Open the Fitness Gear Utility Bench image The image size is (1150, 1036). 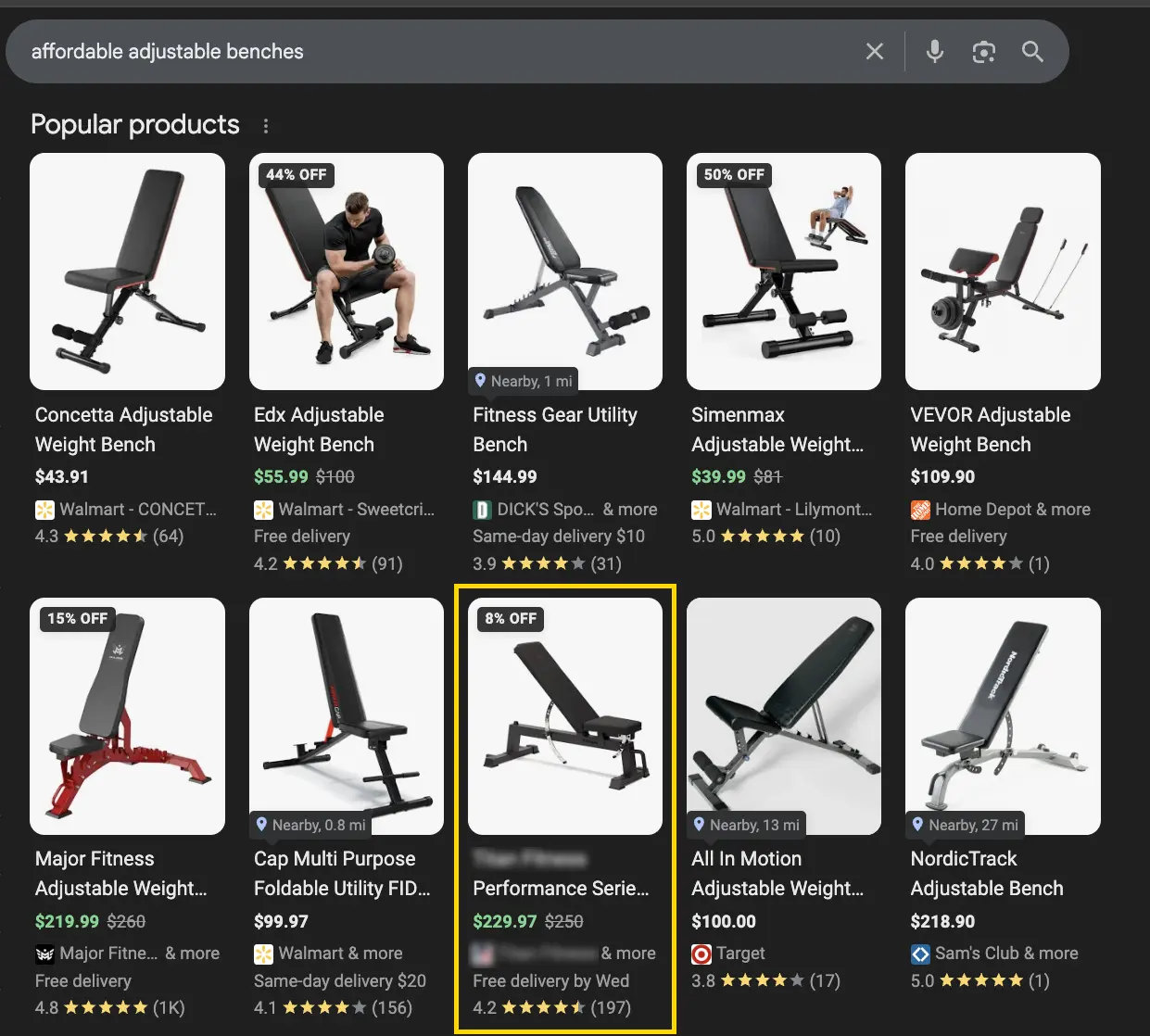pyautogui.click(x=565, y=272)
